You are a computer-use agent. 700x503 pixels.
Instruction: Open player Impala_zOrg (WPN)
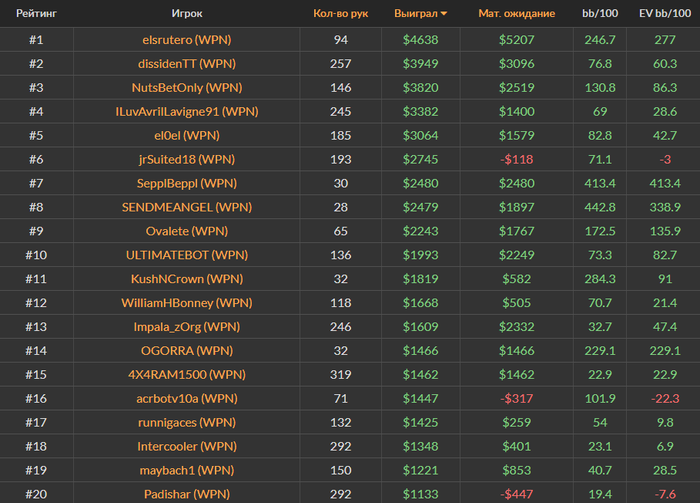187,327
